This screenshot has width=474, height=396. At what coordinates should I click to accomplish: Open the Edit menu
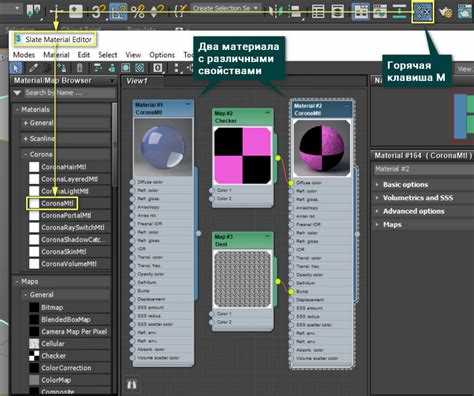pos(84,55)
